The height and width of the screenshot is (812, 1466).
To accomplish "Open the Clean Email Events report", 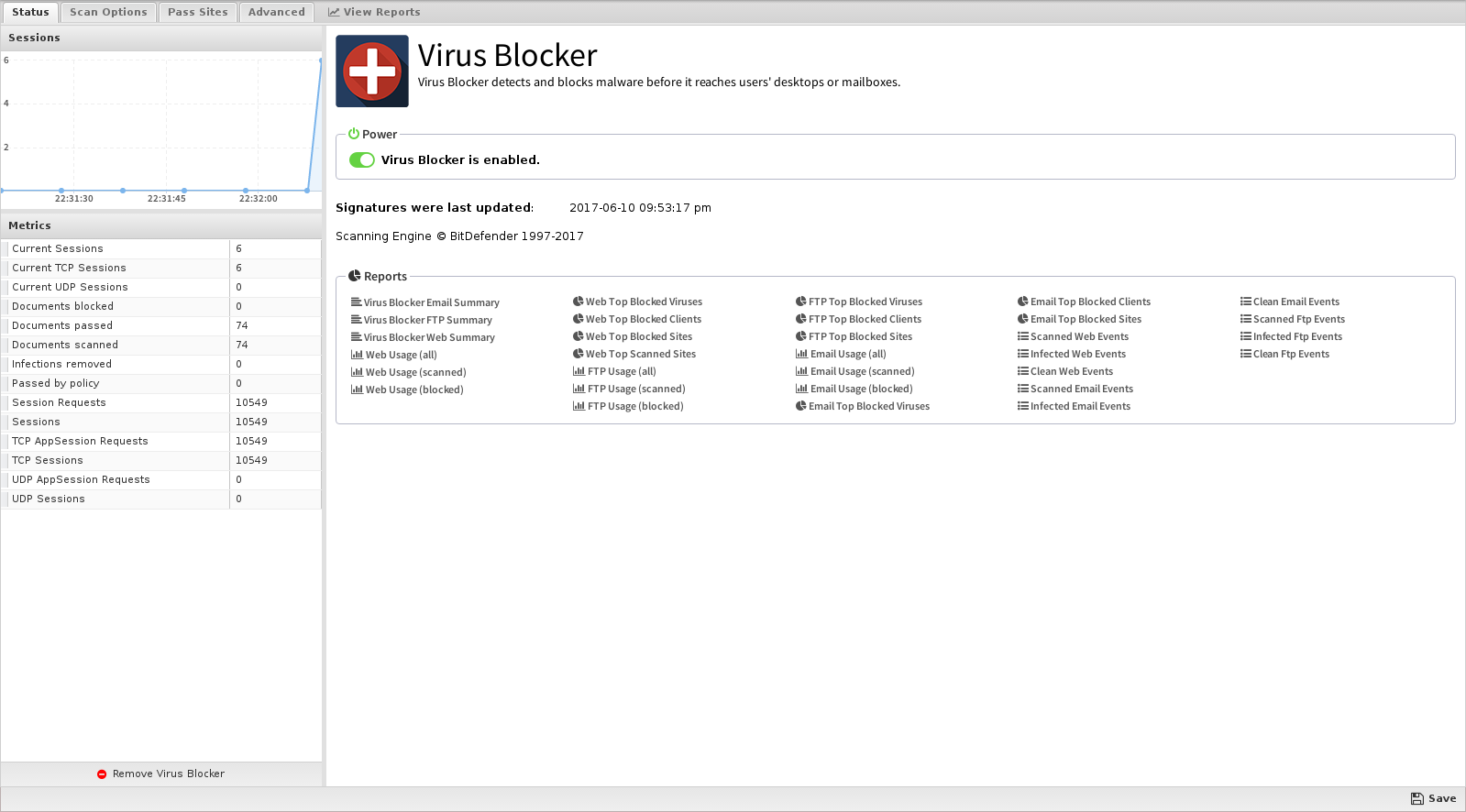I will [1290, 302].
